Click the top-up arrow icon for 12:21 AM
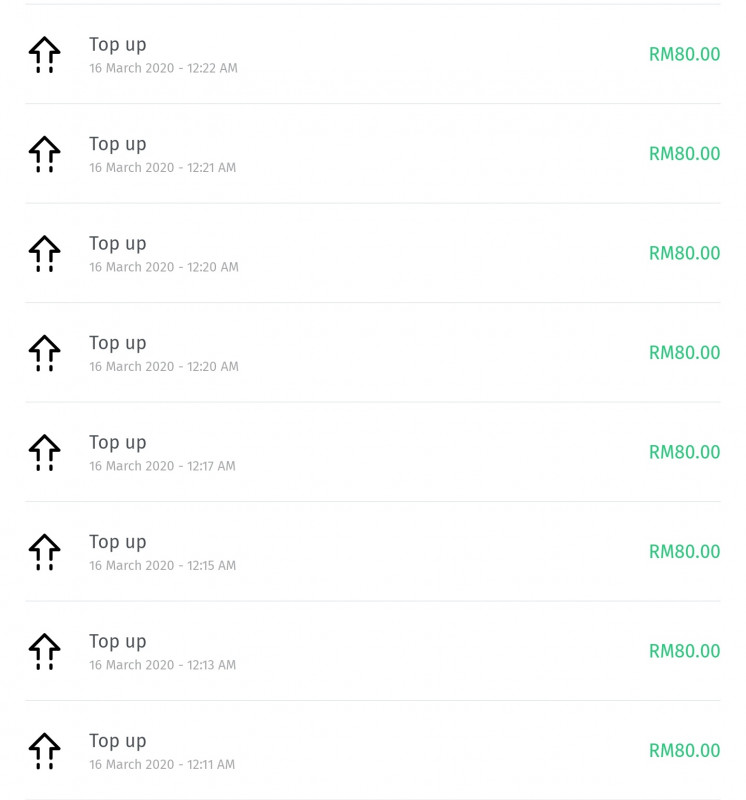The height and width of the screenshot is (800, 746). (x=44, y=154)
